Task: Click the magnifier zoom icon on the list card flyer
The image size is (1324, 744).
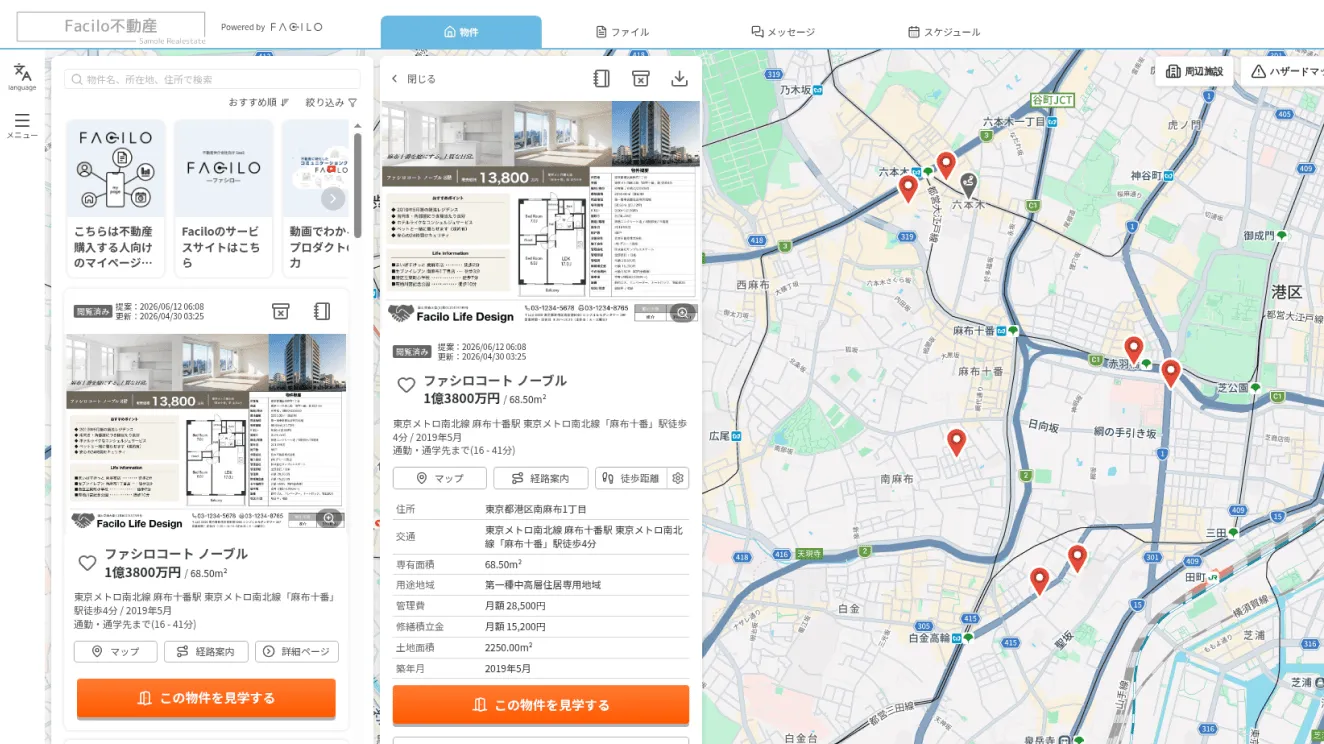Action: pos(328,518)
